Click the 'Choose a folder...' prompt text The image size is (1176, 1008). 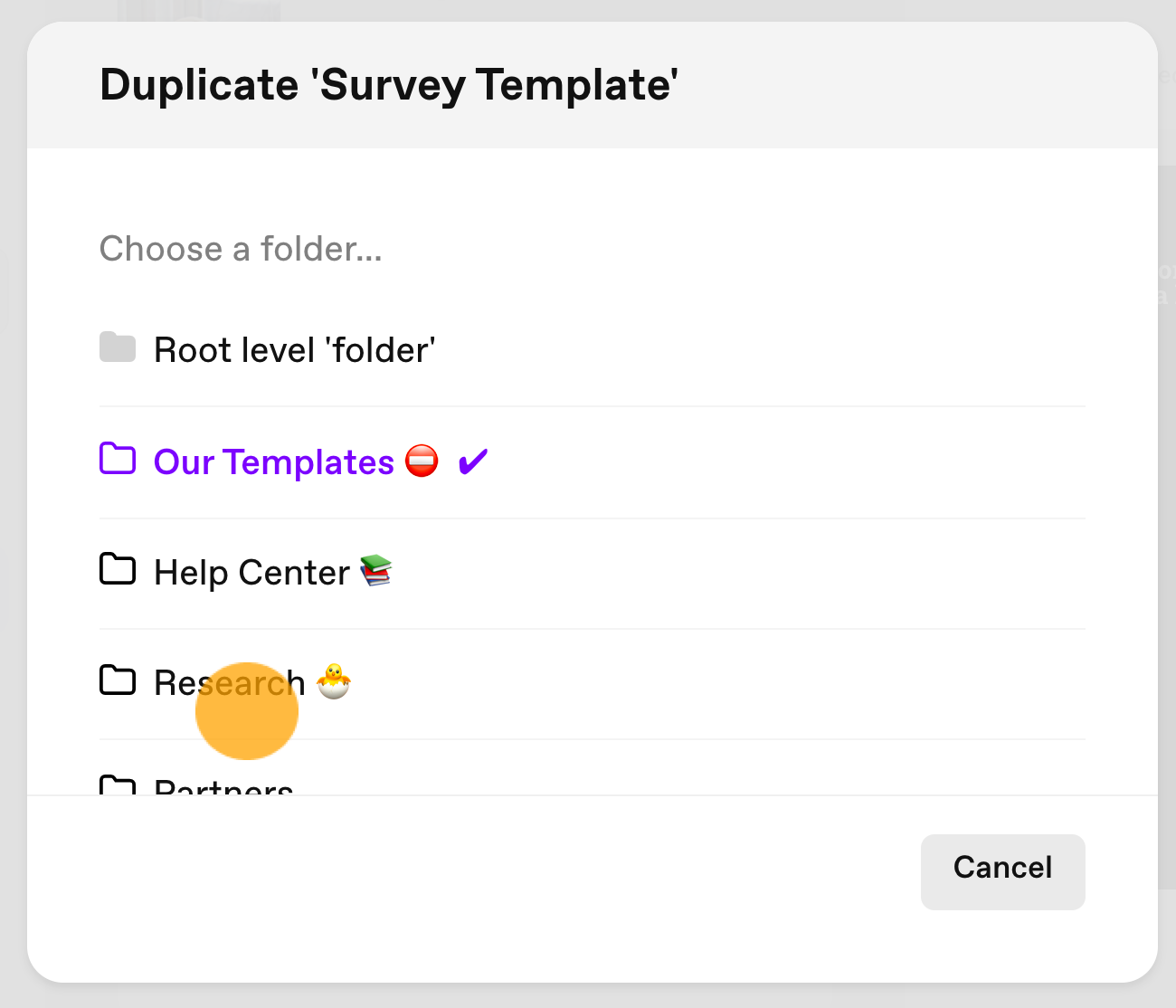coord(241,249)
